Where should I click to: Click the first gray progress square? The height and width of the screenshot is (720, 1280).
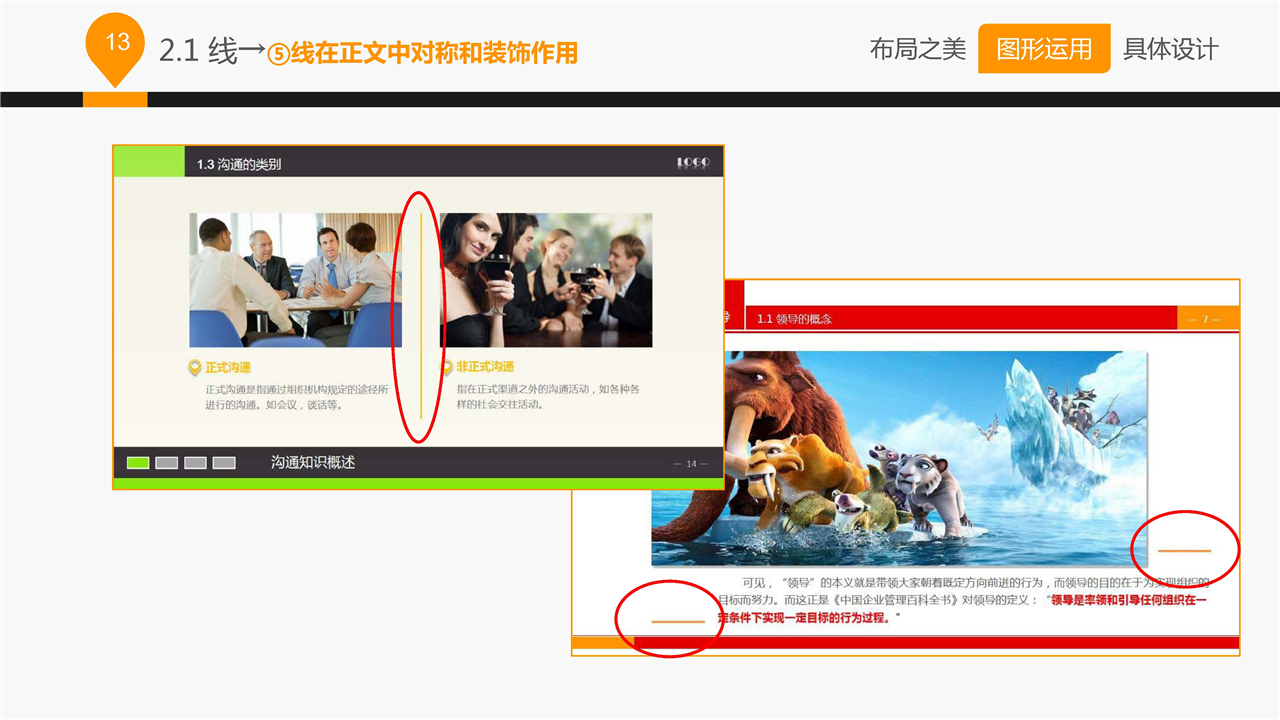click(x=167, y=462)
